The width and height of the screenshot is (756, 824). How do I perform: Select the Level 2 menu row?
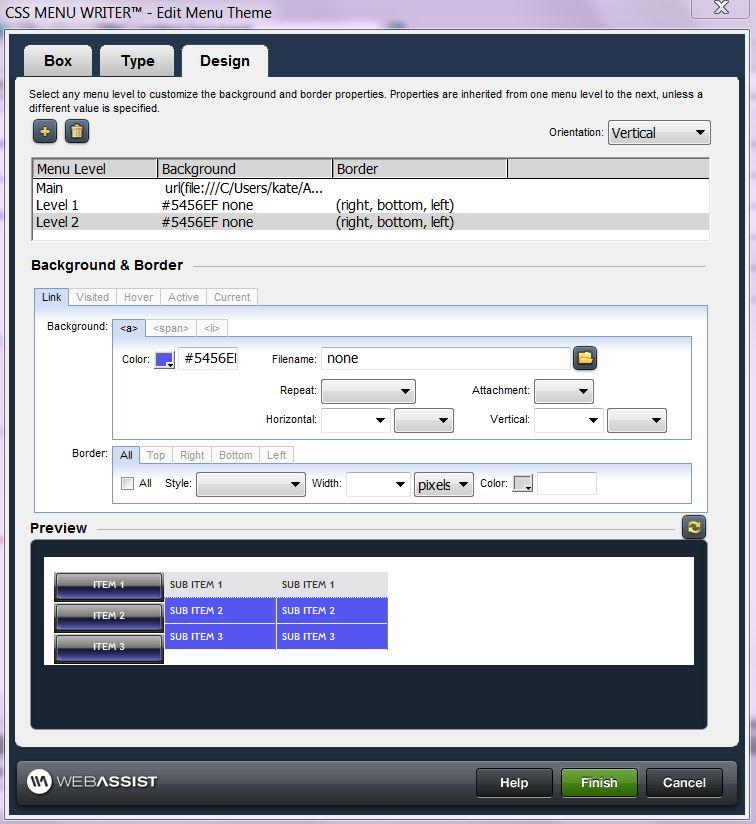(370, 222)
